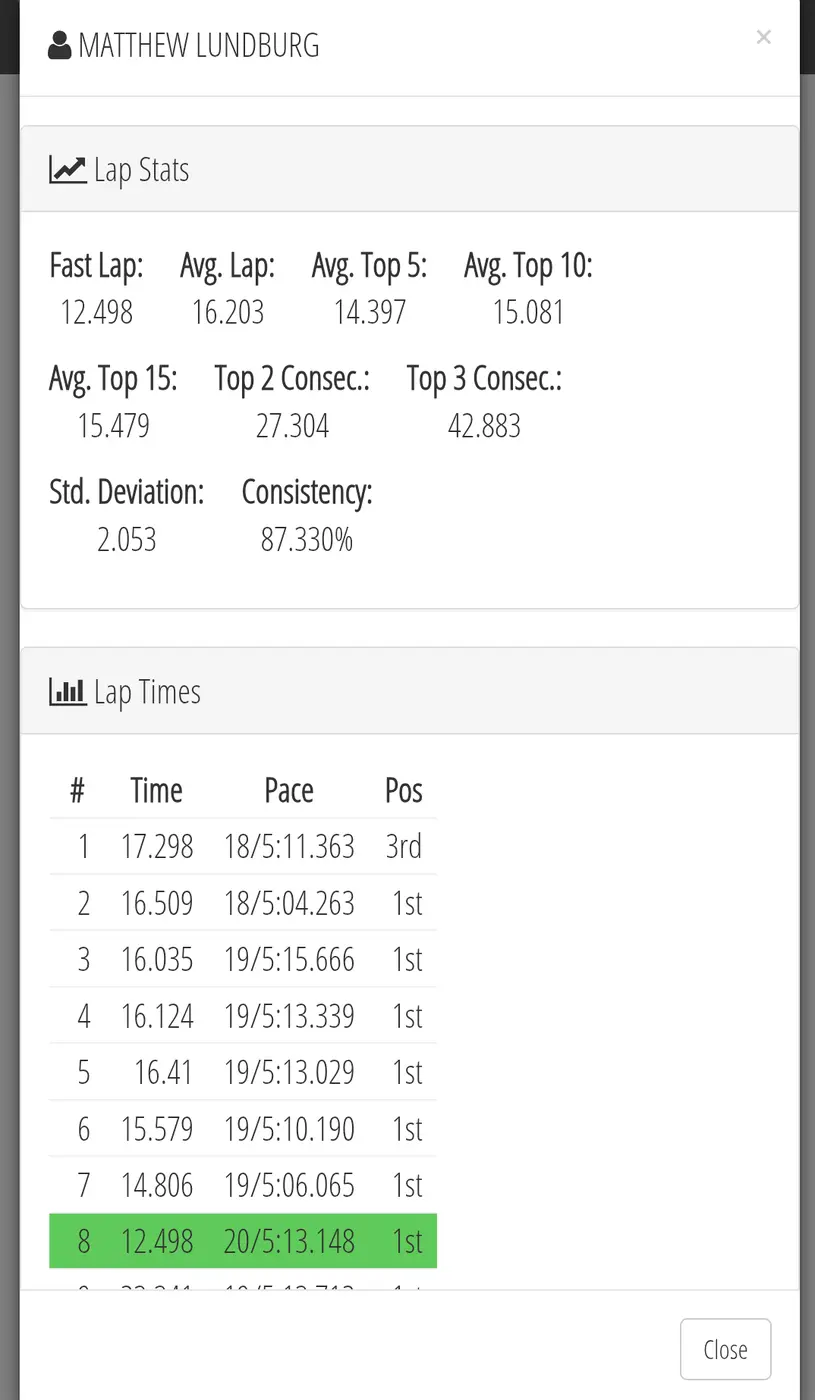This screenshot has height=1400, width=815.
Task: Click the # column header
Action: point(77,791)
